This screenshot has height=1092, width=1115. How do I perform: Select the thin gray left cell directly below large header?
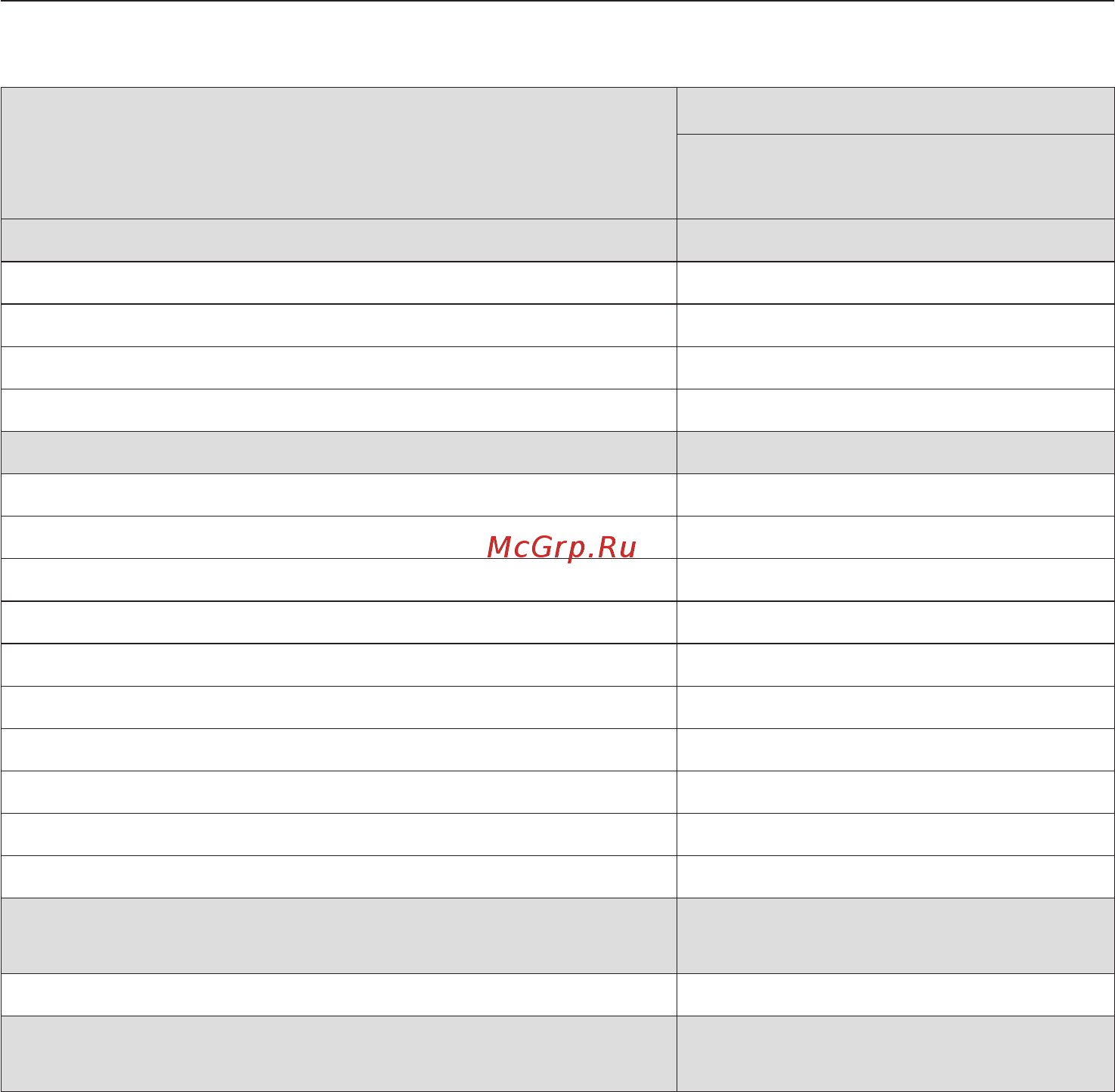coord(339,240)
